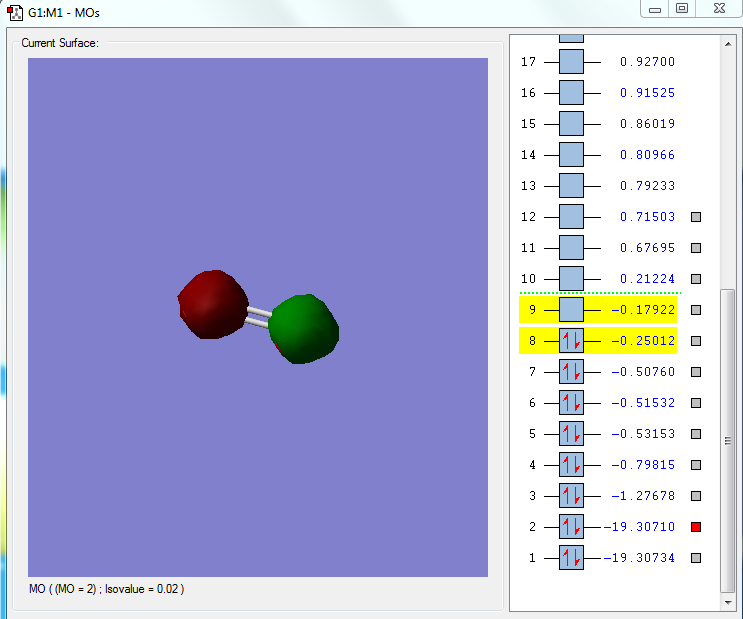Open the G1:M1 window system menu icon
The height and width of the screenshot is (619, 743).
pyautogui.click(x=15, y=13)
